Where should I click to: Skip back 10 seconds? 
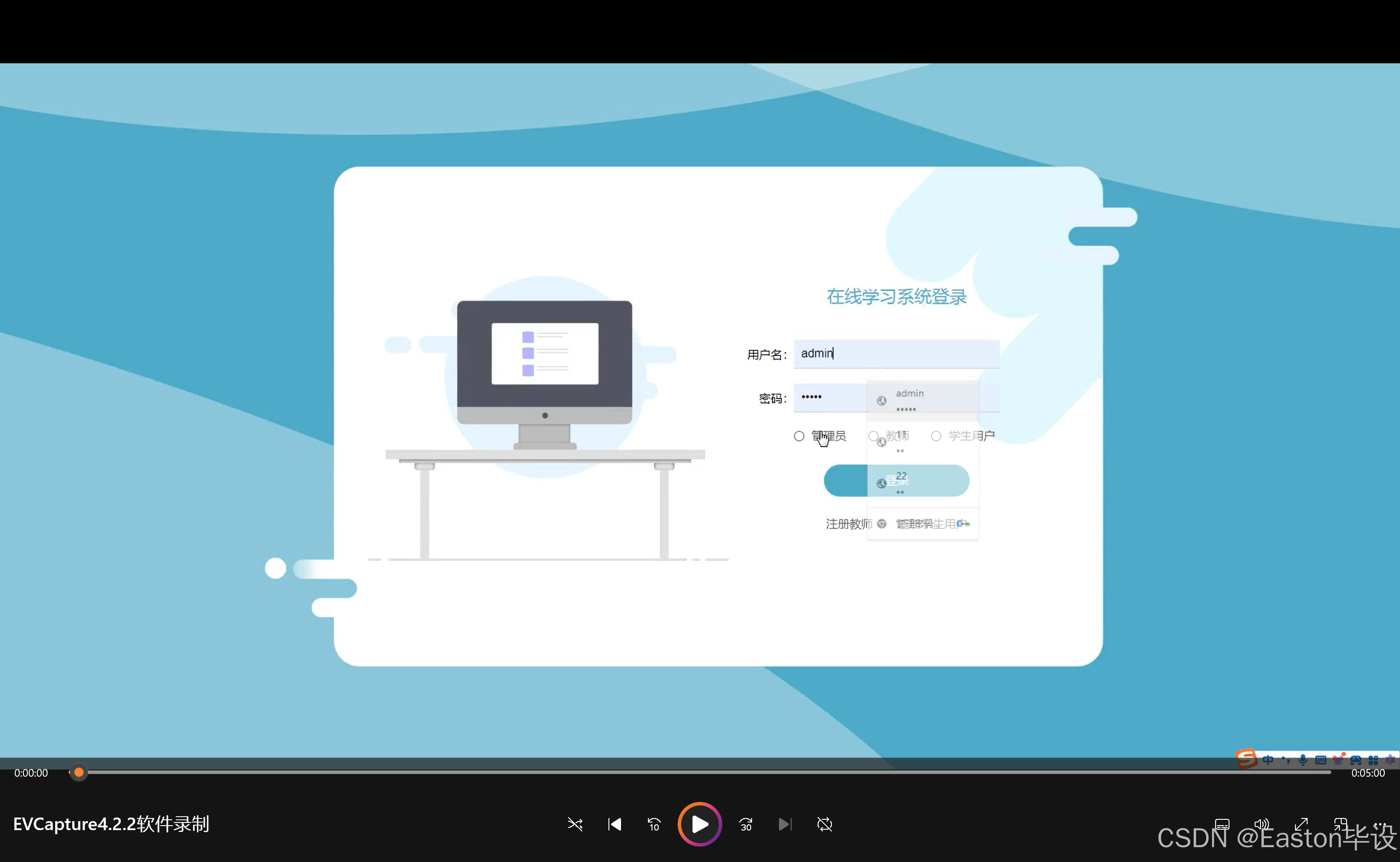[x=654, y=824]
